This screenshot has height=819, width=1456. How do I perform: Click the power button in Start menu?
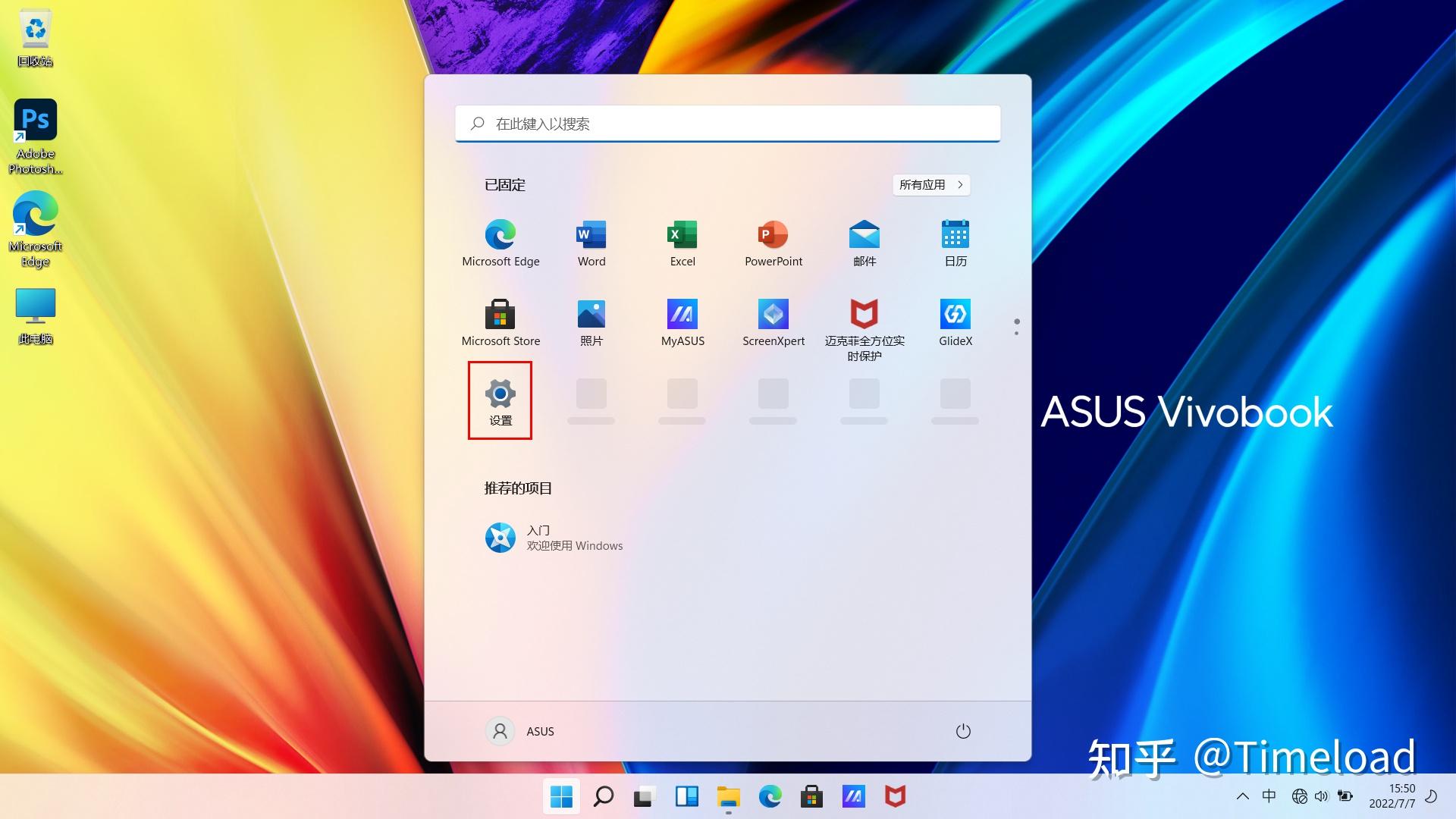(963, 731)
